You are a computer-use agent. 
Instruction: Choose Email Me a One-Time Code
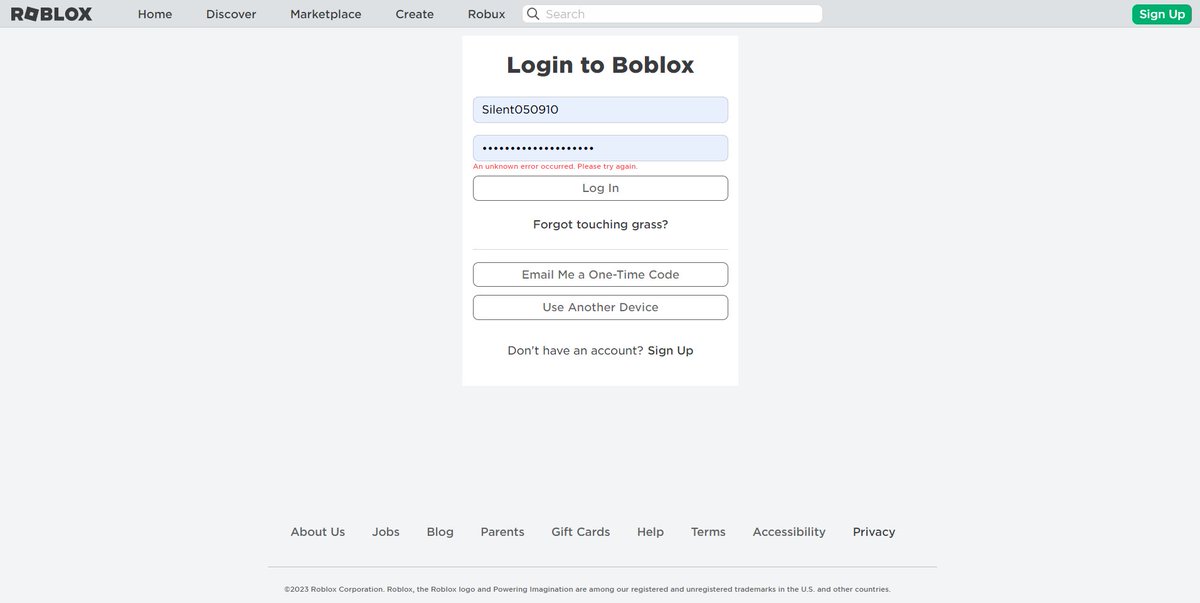[600, 275]
